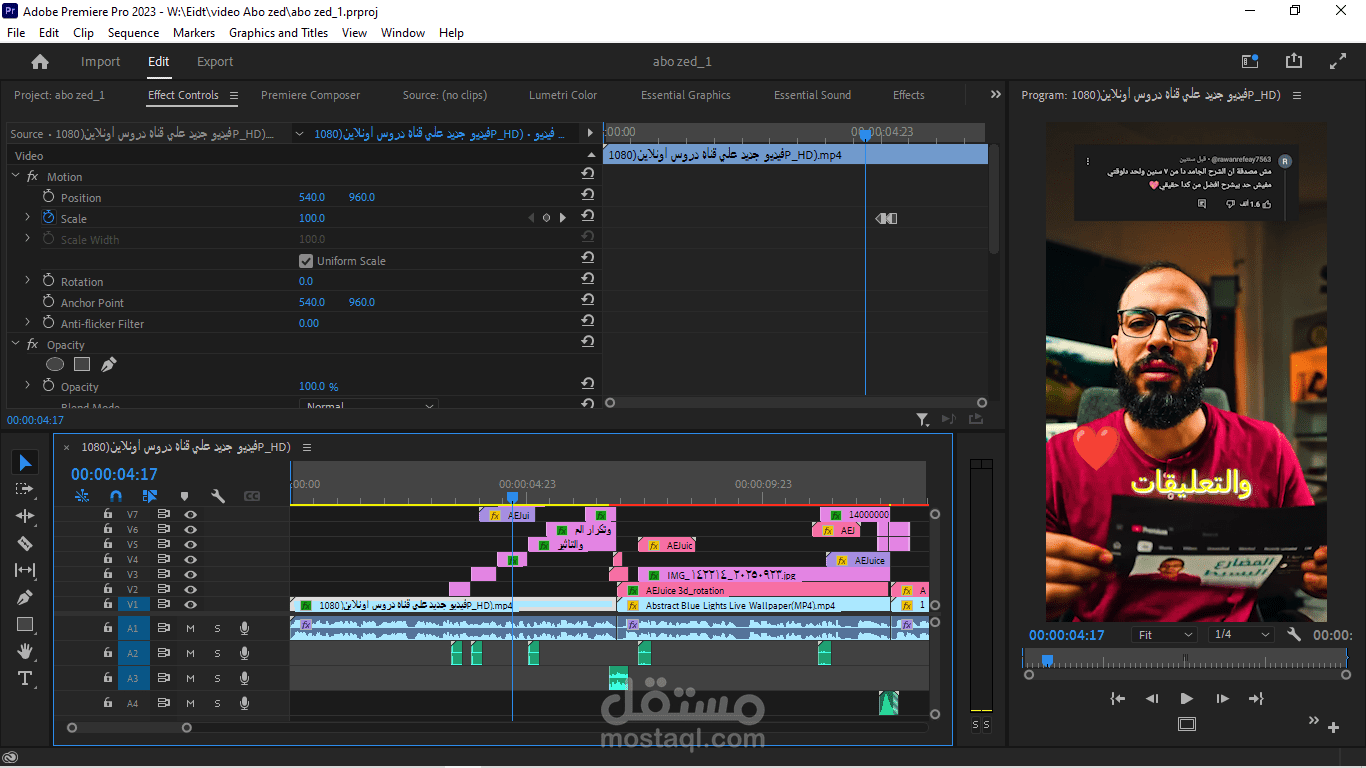This screenshot has height=768, width=1366.
Task: Open Fit zoom level dropdown
Action: tap(1165, 635)
